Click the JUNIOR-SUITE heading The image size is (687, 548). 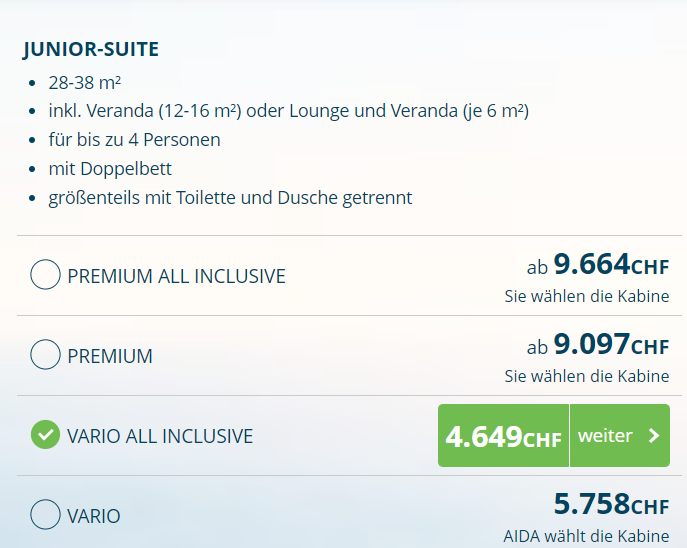pos(91,49)
